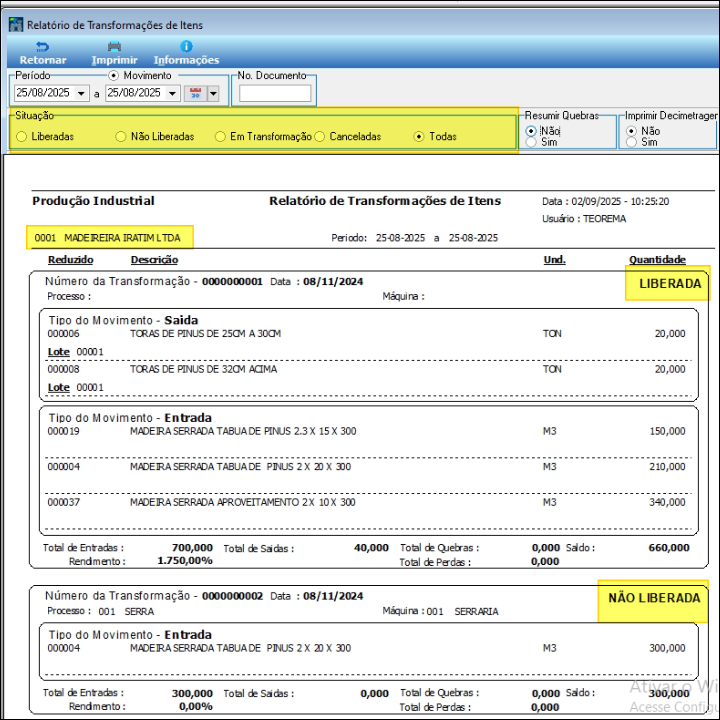Click the Imprimir button label
The height and width of the screenshot is (720, 720).
click(114, 60)
